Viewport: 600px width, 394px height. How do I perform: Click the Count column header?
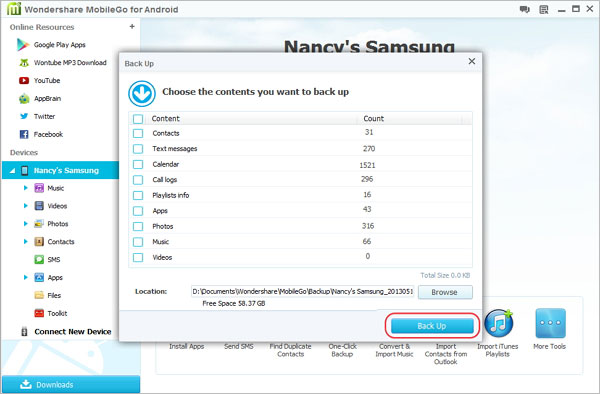[x=373, y=119]
